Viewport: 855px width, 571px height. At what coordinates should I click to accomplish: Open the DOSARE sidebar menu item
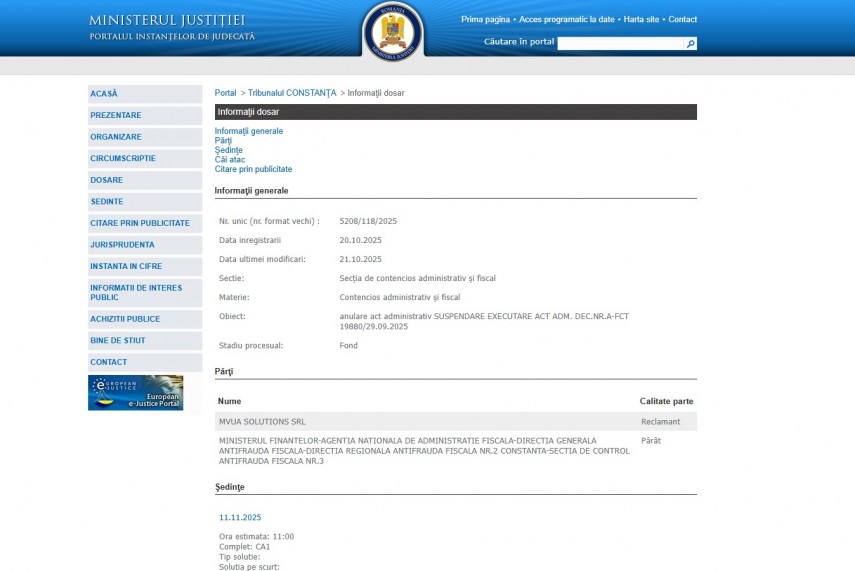tap(107, 180)
